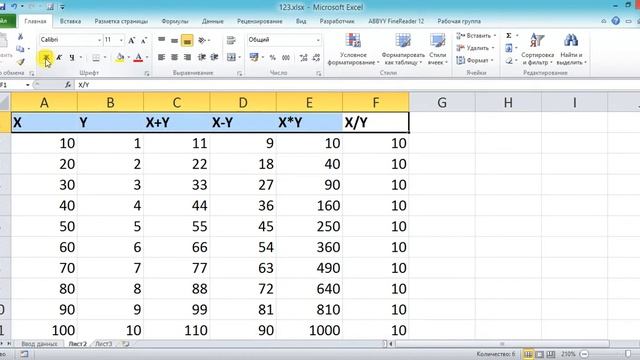Decrease indent icon
This screenshot has height=360, width=640.
click(x=202, y=58)
